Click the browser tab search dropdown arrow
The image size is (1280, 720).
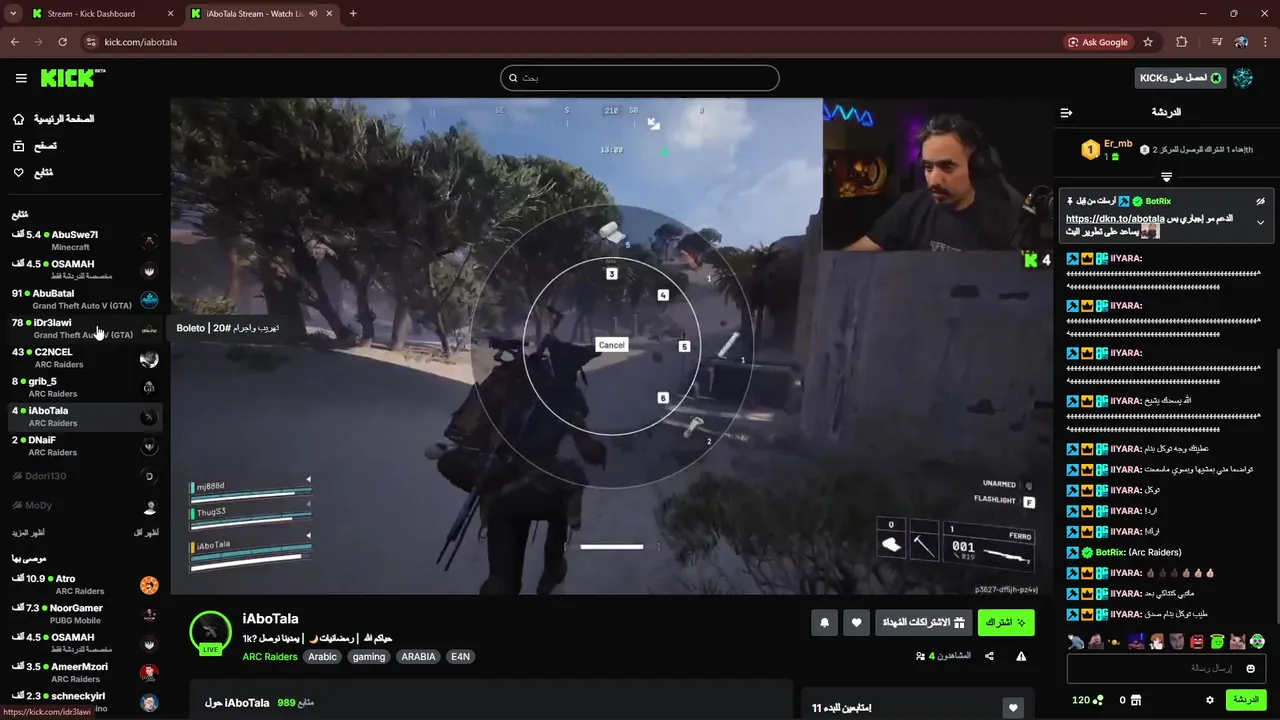click(x=13, y=14)
